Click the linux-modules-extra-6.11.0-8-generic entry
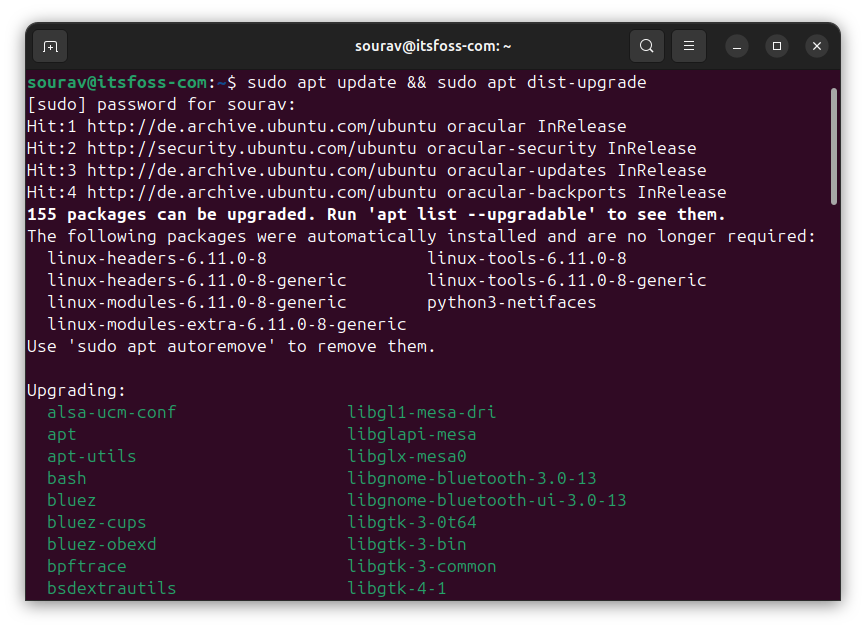 (x=226, y=324)
